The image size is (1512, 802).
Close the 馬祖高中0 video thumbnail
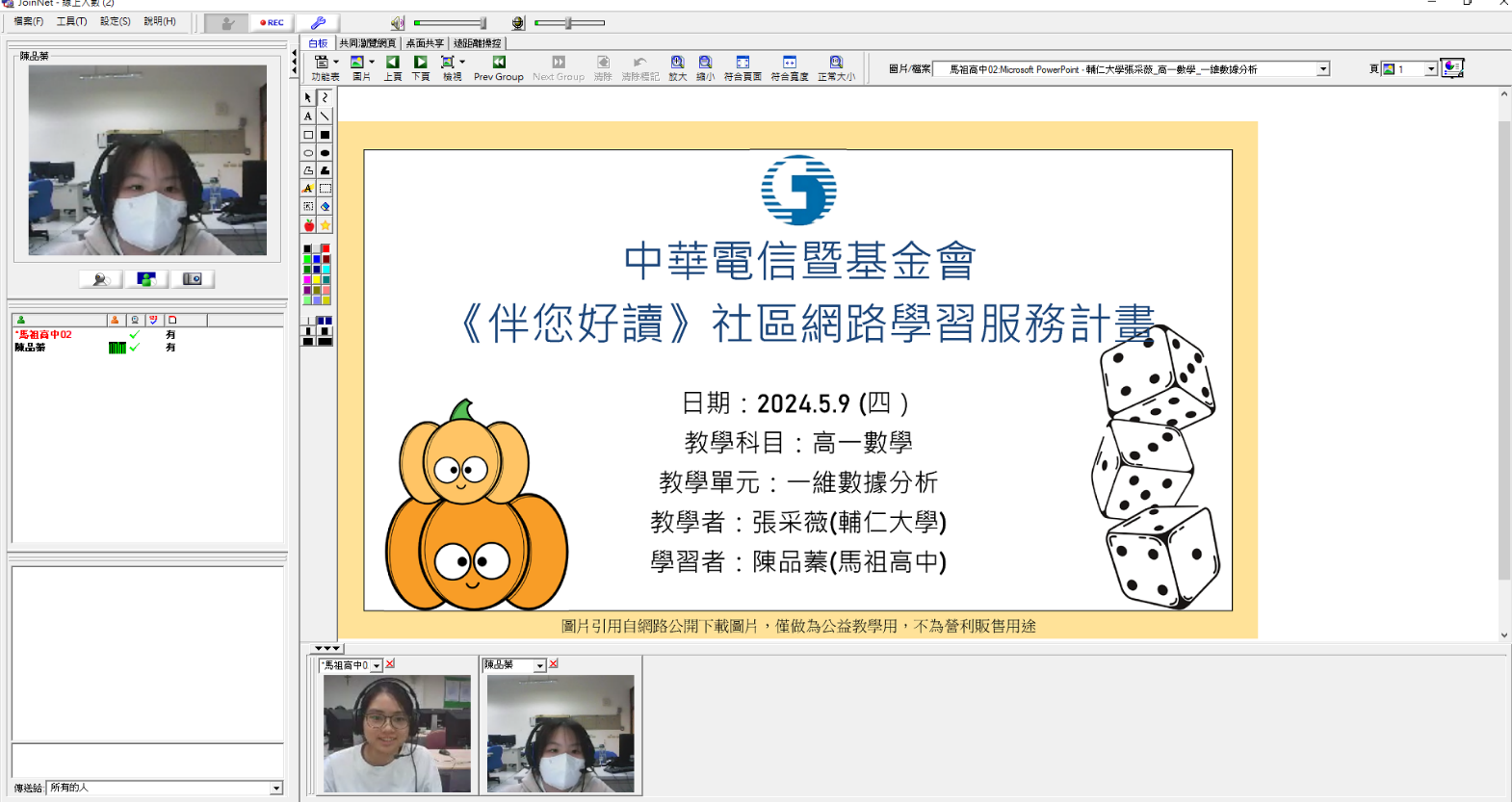click(x=390, y=664)
